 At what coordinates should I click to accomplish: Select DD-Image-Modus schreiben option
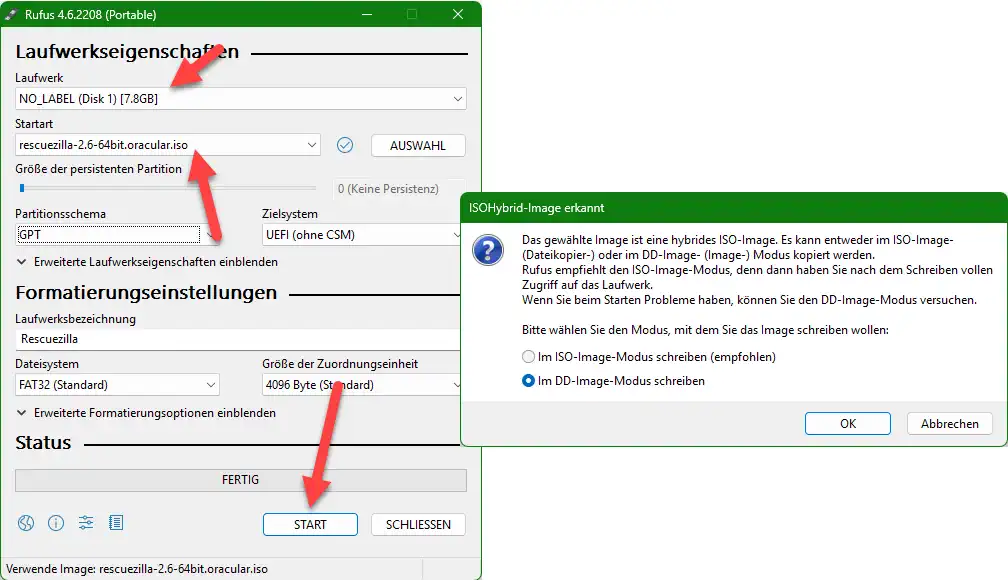(x=613, y=381)
